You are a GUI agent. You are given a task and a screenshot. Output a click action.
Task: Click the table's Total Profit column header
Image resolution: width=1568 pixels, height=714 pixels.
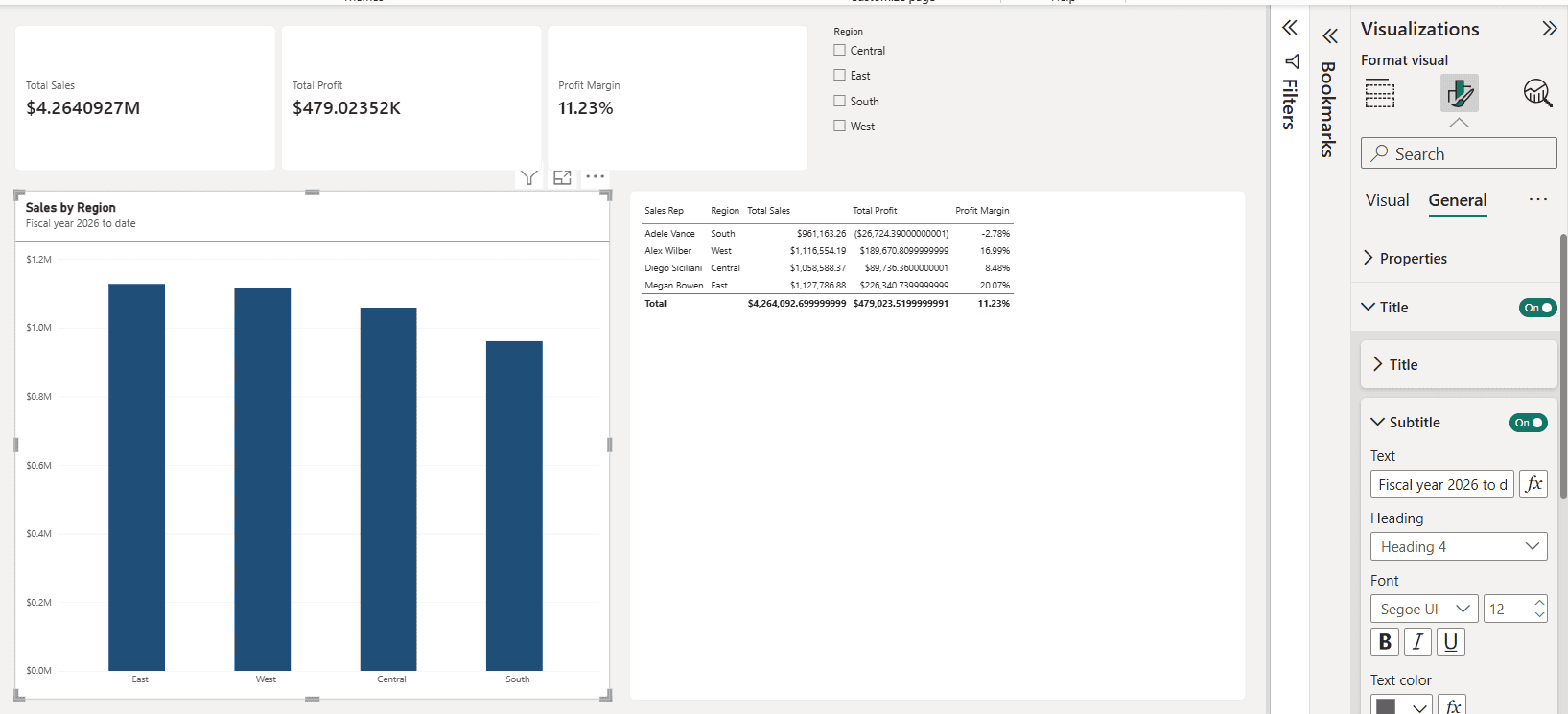[875, 211]
